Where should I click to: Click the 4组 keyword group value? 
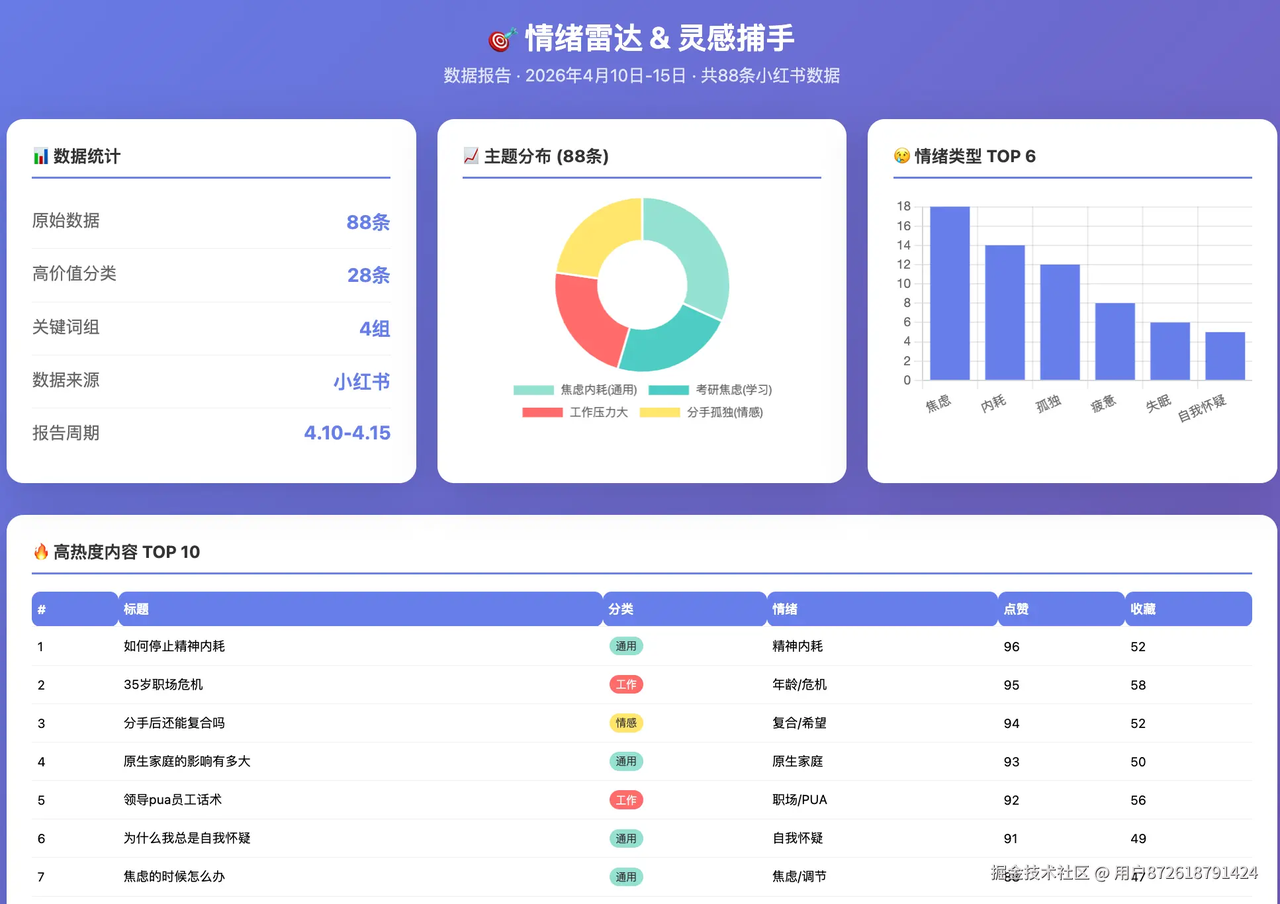coord(375,328)
